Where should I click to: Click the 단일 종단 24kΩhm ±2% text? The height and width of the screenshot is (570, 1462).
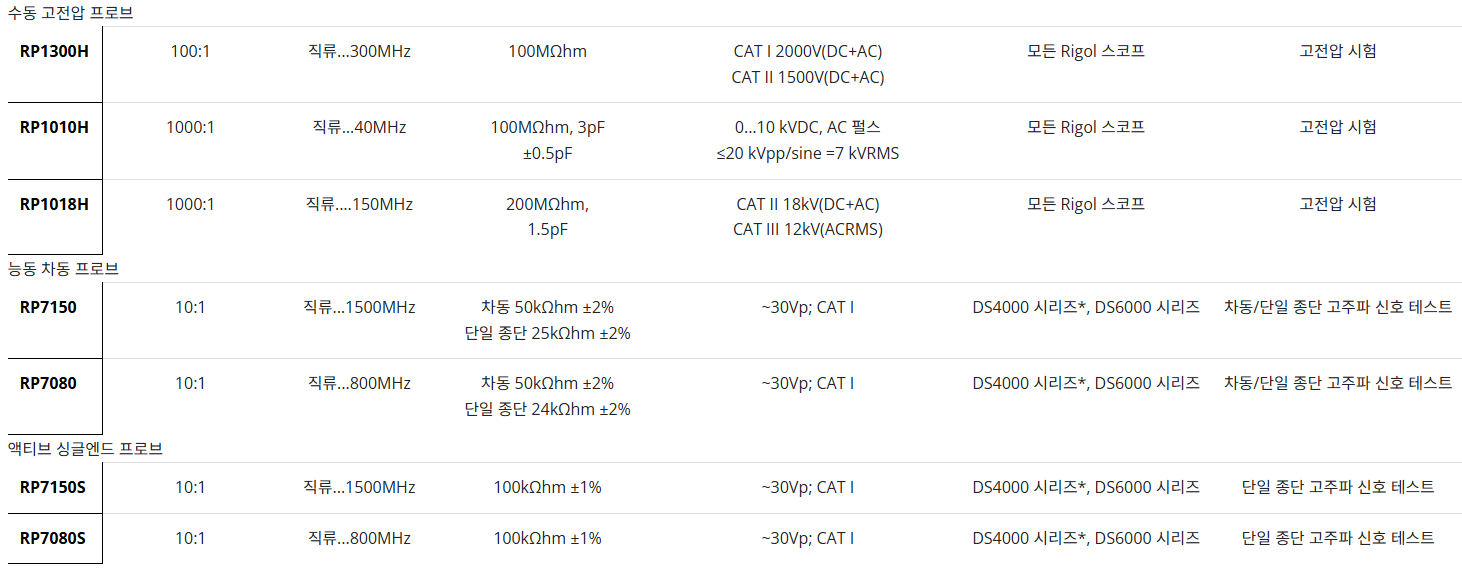pyautogui.click(x=547, y=409)
